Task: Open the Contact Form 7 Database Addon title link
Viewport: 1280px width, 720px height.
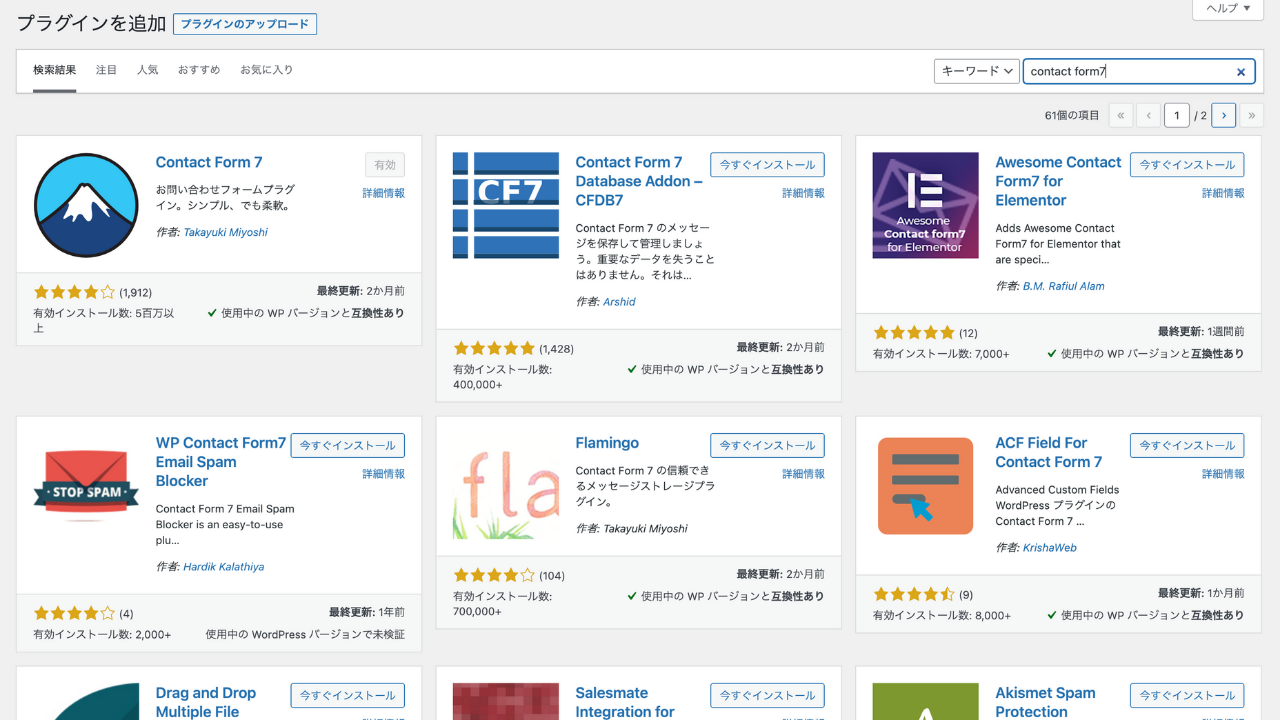Action: click(x=639, y=181)
